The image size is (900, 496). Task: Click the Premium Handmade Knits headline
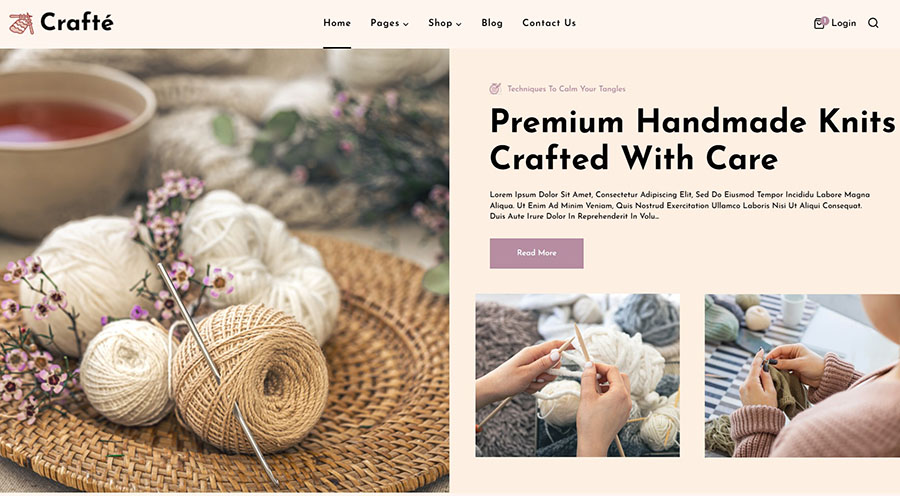click(692, 140)
